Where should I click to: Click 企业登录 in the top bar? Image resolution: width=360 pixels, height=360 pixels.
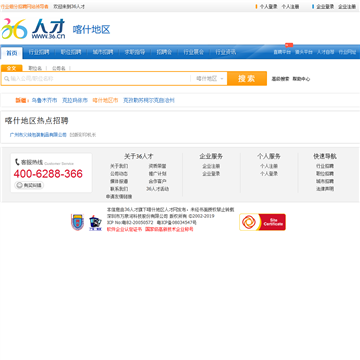325,6
